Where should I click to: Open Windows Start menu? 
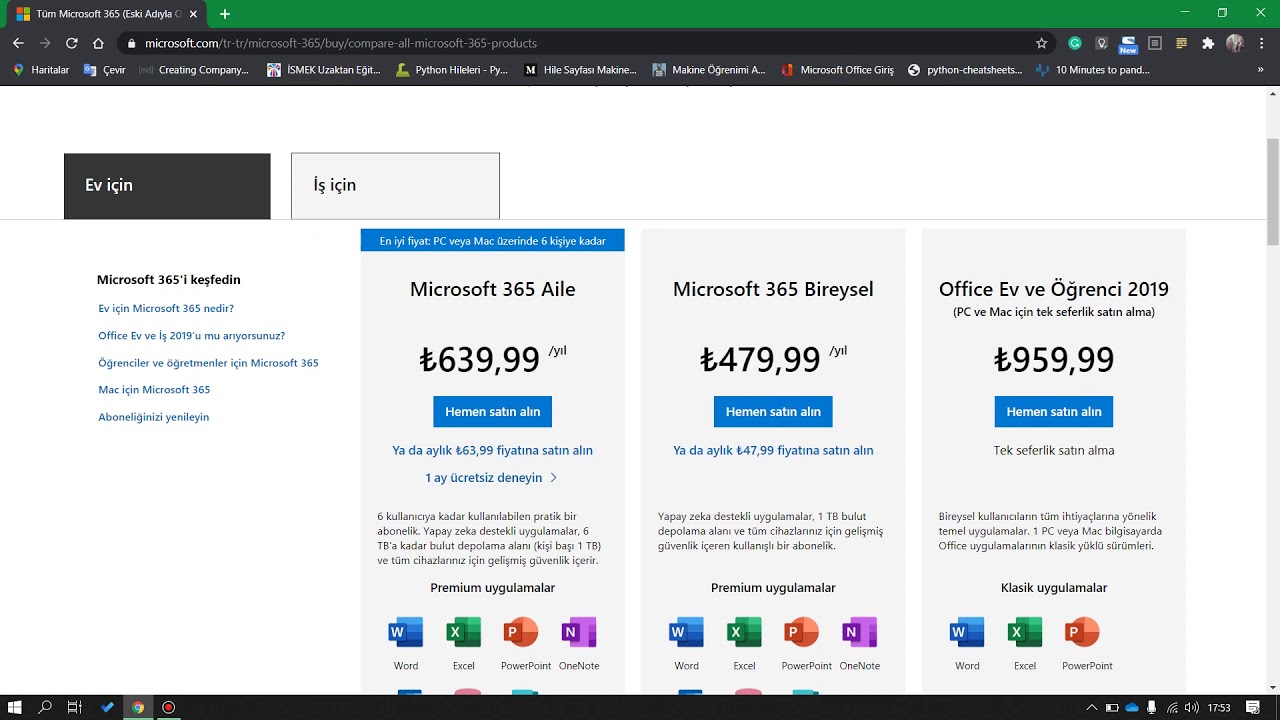click(15, 707)
